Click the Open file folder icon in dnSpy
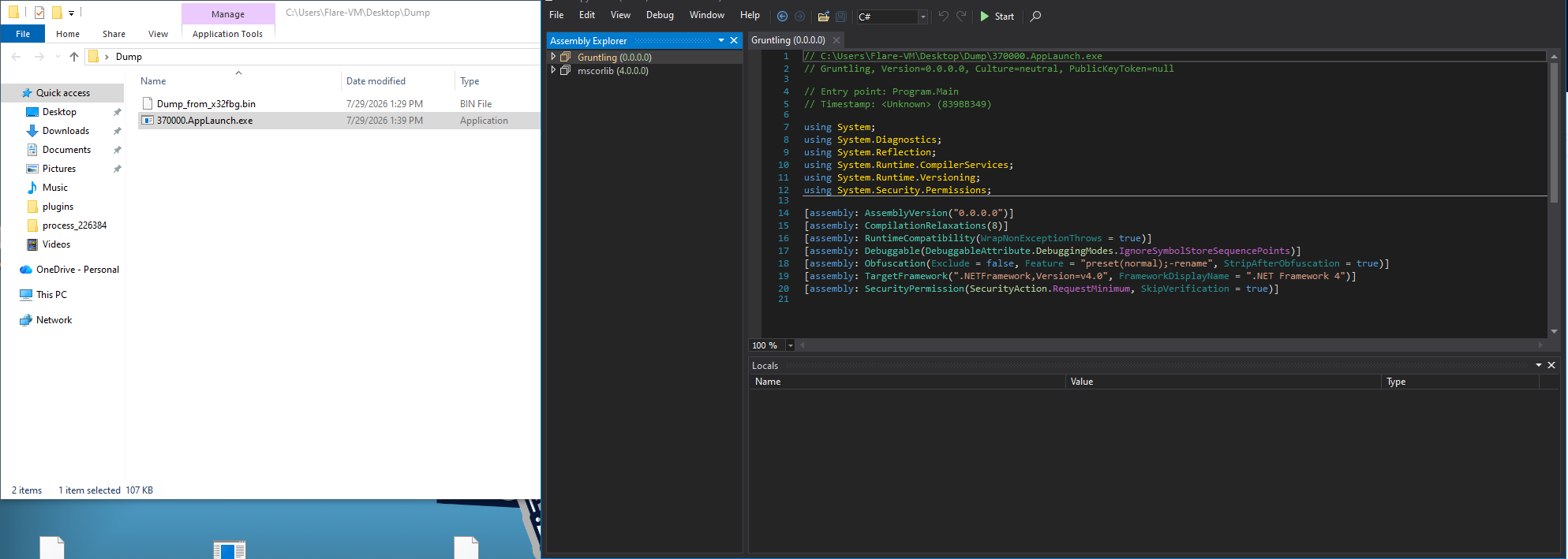Screen dimensions: 1568x559 click(x=823, y=16)
